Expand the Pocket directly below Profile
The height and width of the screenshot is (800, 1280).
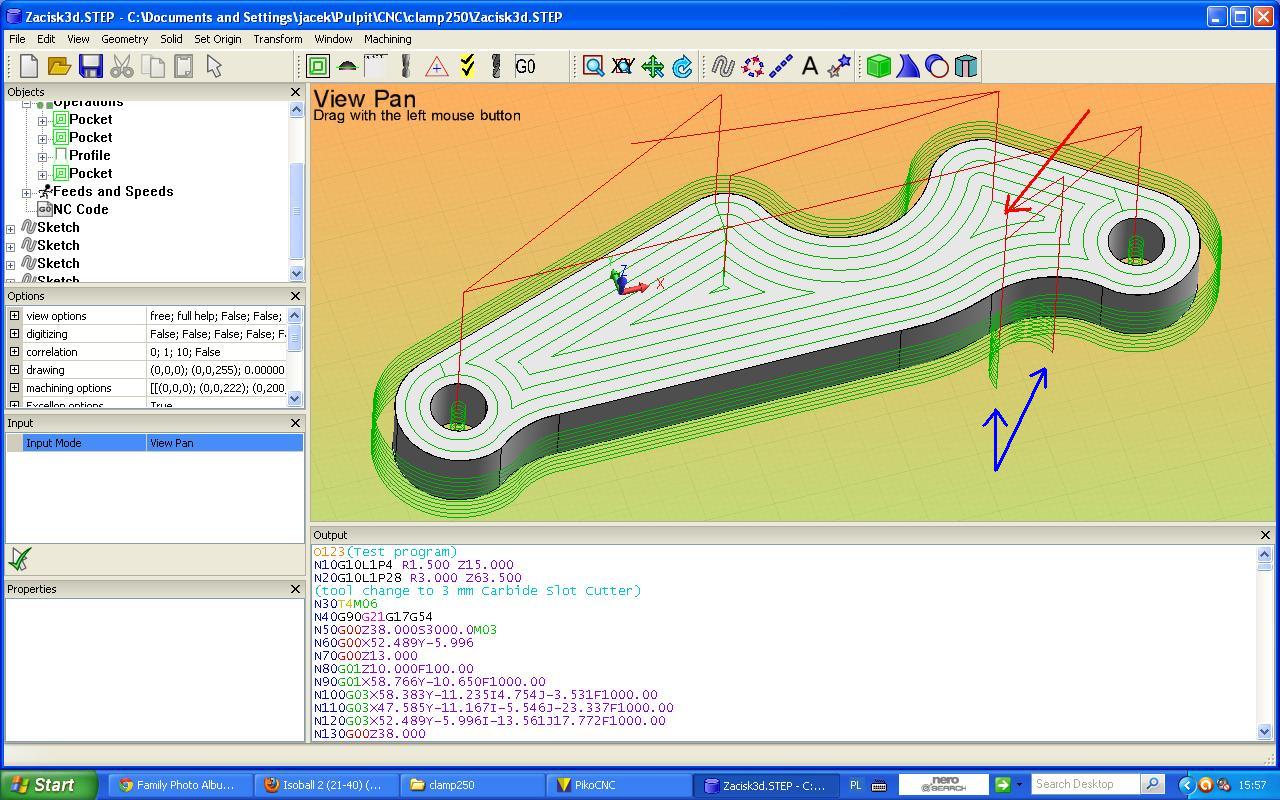click(43, 174)
